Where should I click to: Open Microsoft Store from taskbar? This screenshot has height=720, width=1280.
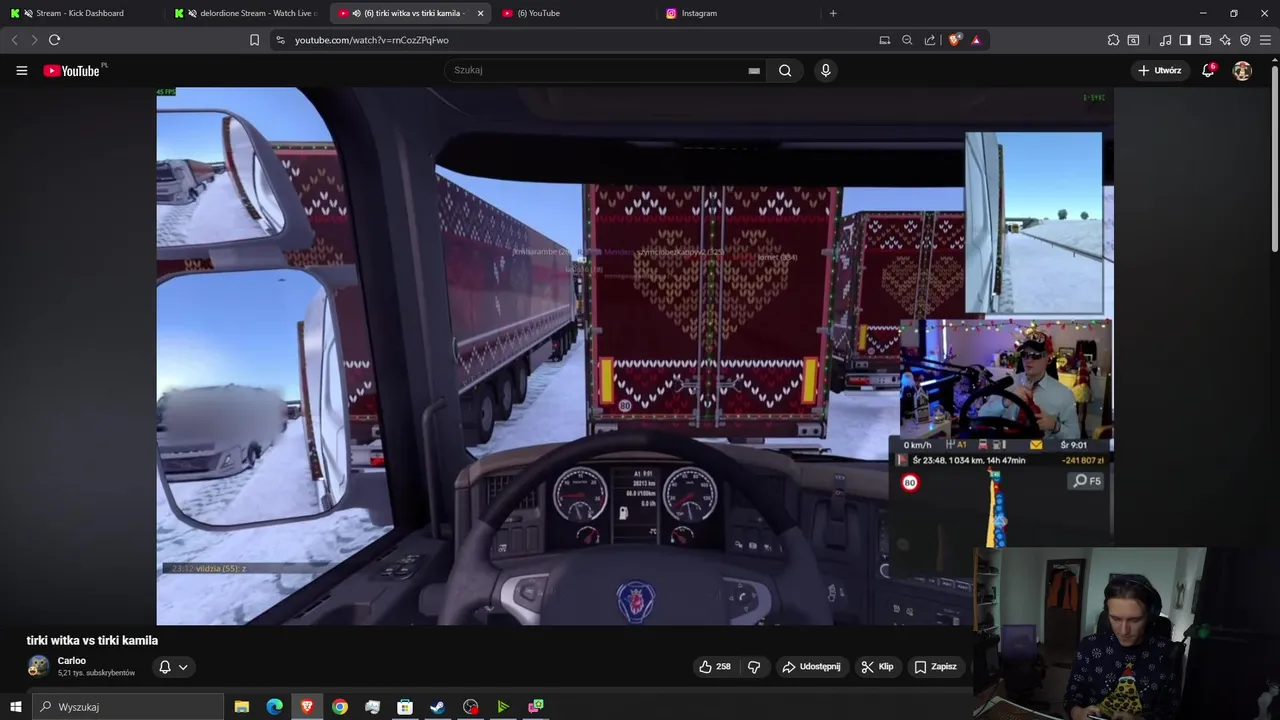tap(405, 707)
